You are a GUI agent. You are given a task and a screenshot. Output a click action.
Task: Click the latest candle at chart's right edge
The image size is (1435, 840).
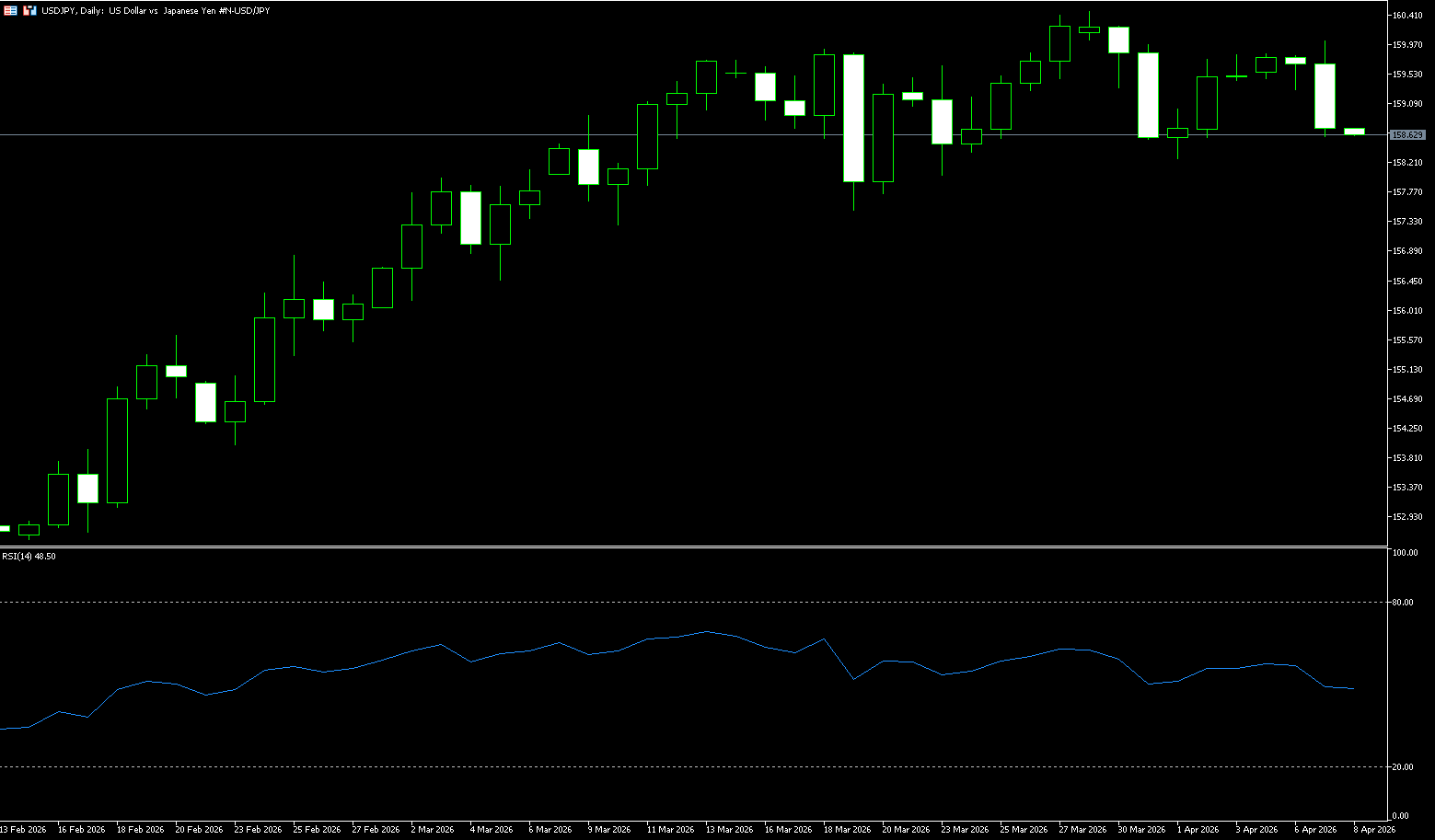pos(1354,132)
